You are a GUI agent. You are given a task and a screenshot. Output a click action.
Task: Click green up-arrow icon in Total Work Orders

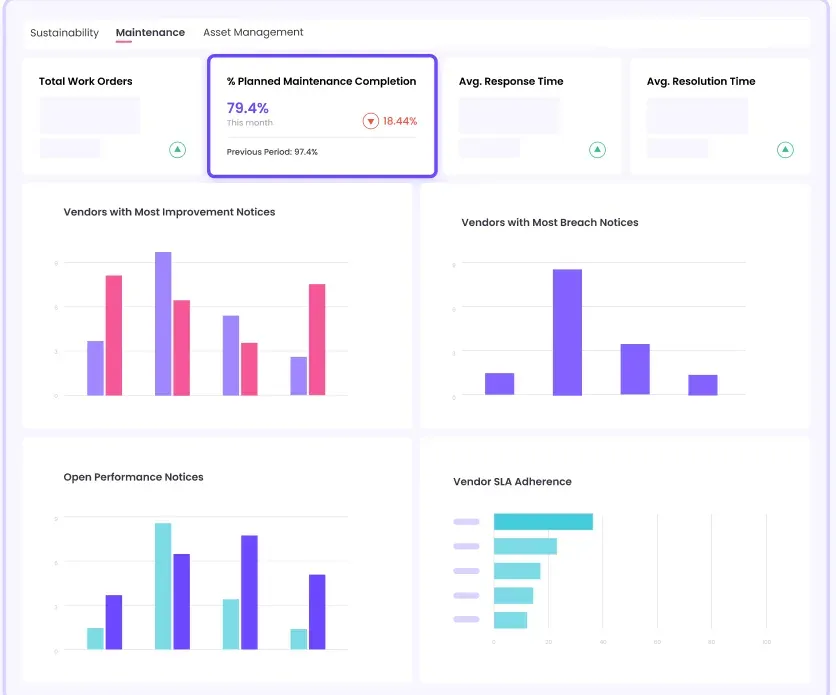tap(177, 150)
